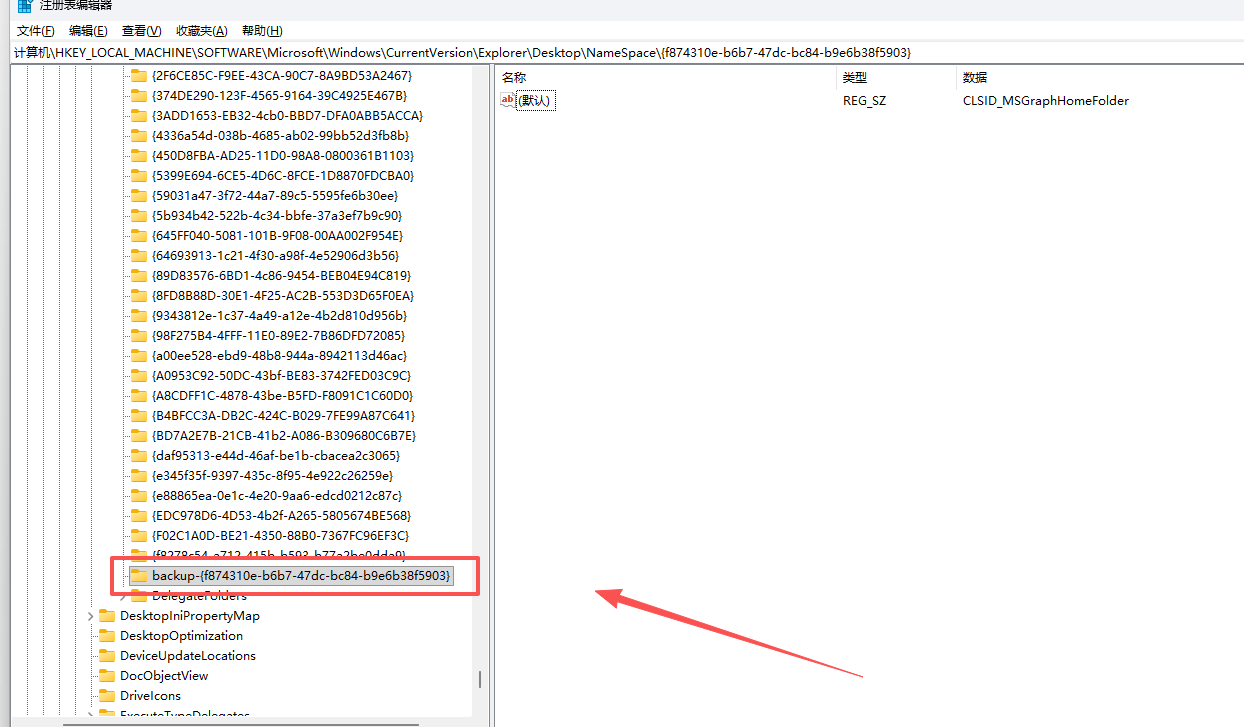This screenshot has height=727, width=1244.
Task: Open the 编辑(E) menu
Action: (88, 31)
